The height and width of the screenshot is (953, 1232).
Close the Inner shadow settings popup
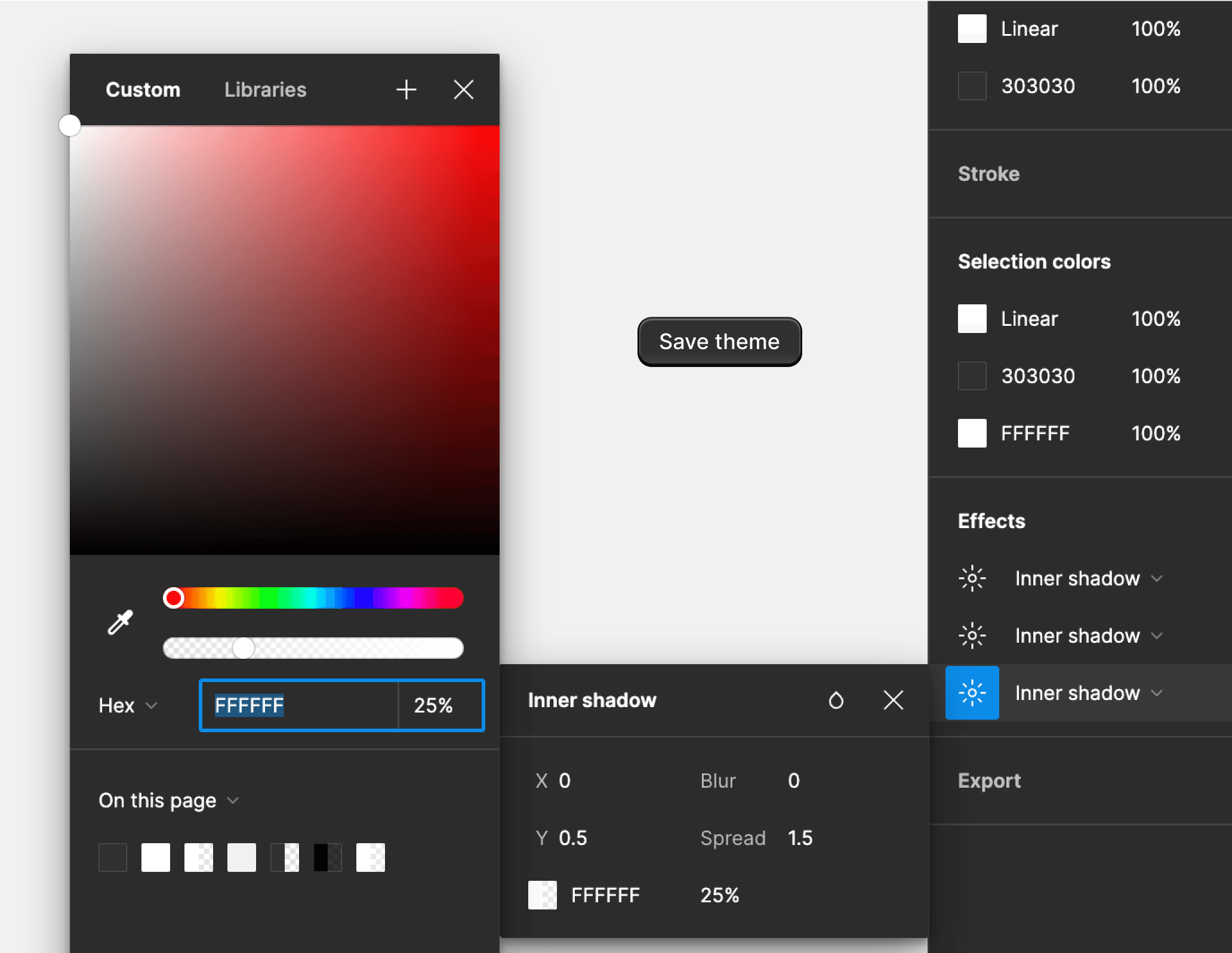pyautogui.click(x=893, y=700)
